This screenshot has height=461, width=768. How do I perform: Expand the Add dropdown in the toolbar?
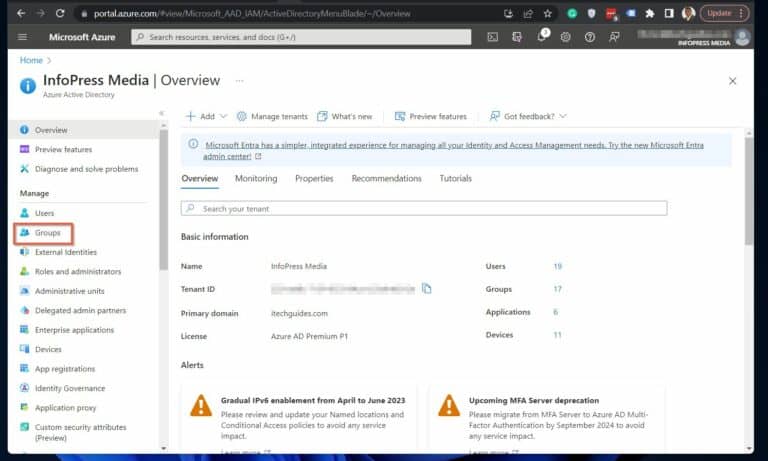pos(206,116)
